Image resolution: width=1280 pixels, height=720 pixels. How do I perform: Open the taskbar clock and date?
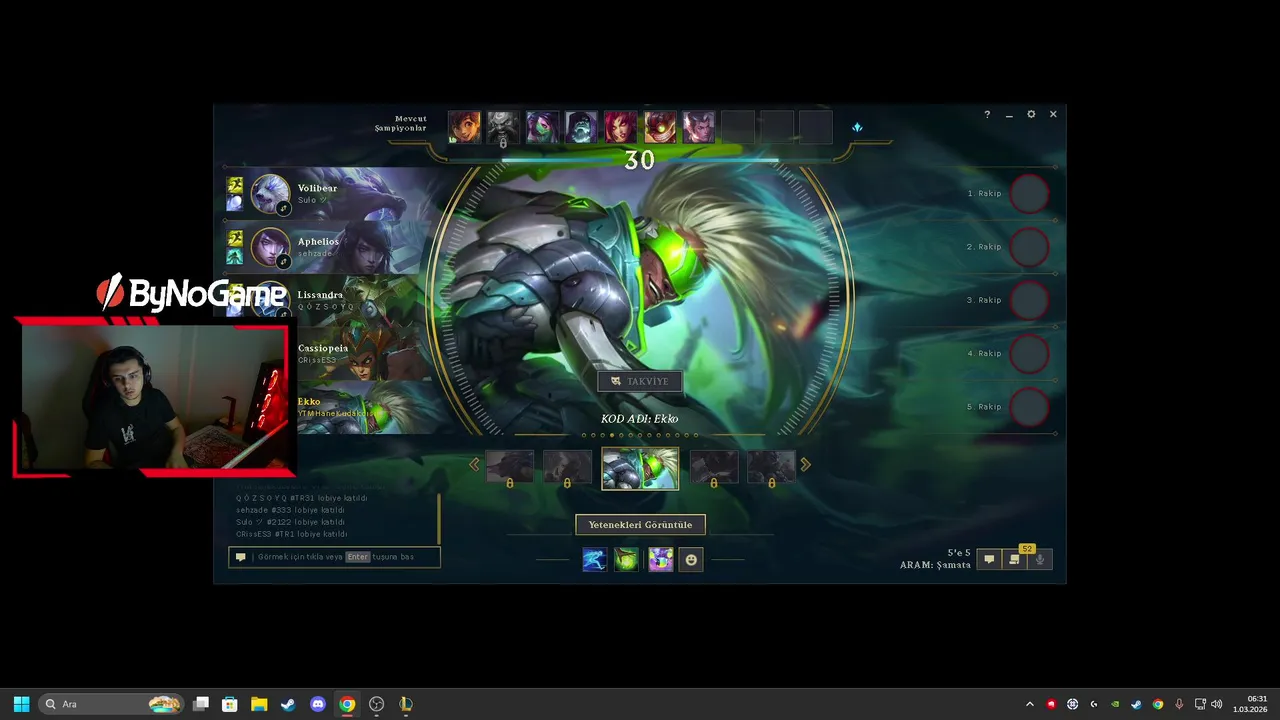[x=1252, y=704]
